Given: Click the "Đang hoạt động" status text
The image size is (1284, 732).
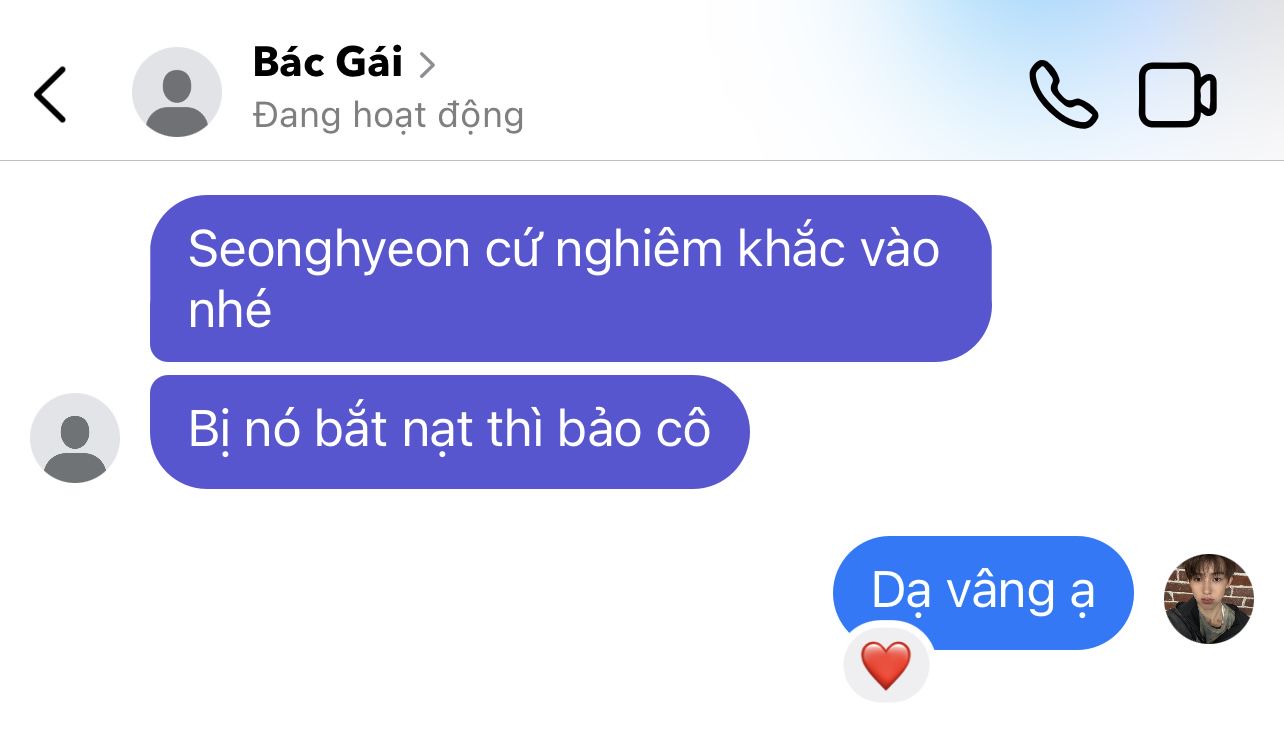Looking at the screenshot, I should click(389, 116).
